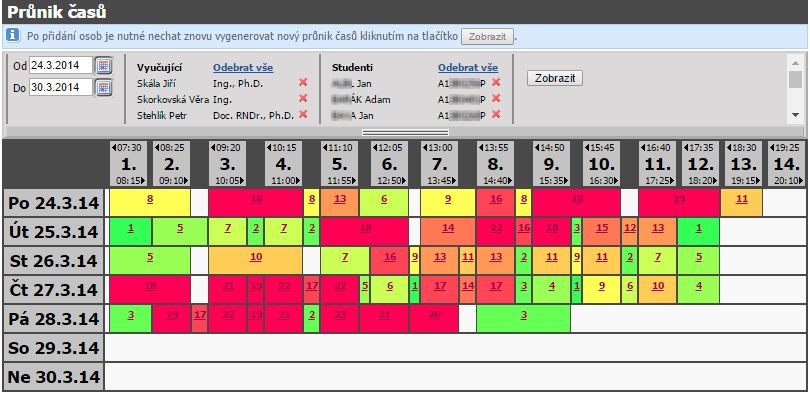Click the Do date field 30.3.2014
The image size is (810, 394).
[61, 87]
